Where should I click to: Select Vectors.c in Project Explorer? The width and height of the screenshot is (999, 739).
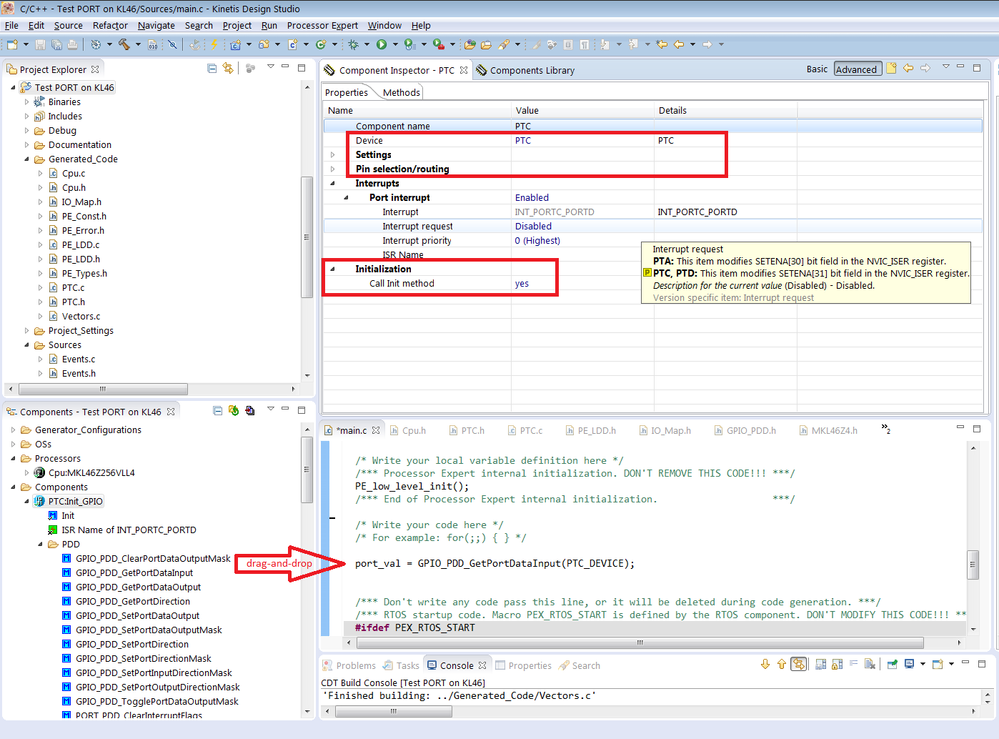pyautogui.click(x=81, y=316)
